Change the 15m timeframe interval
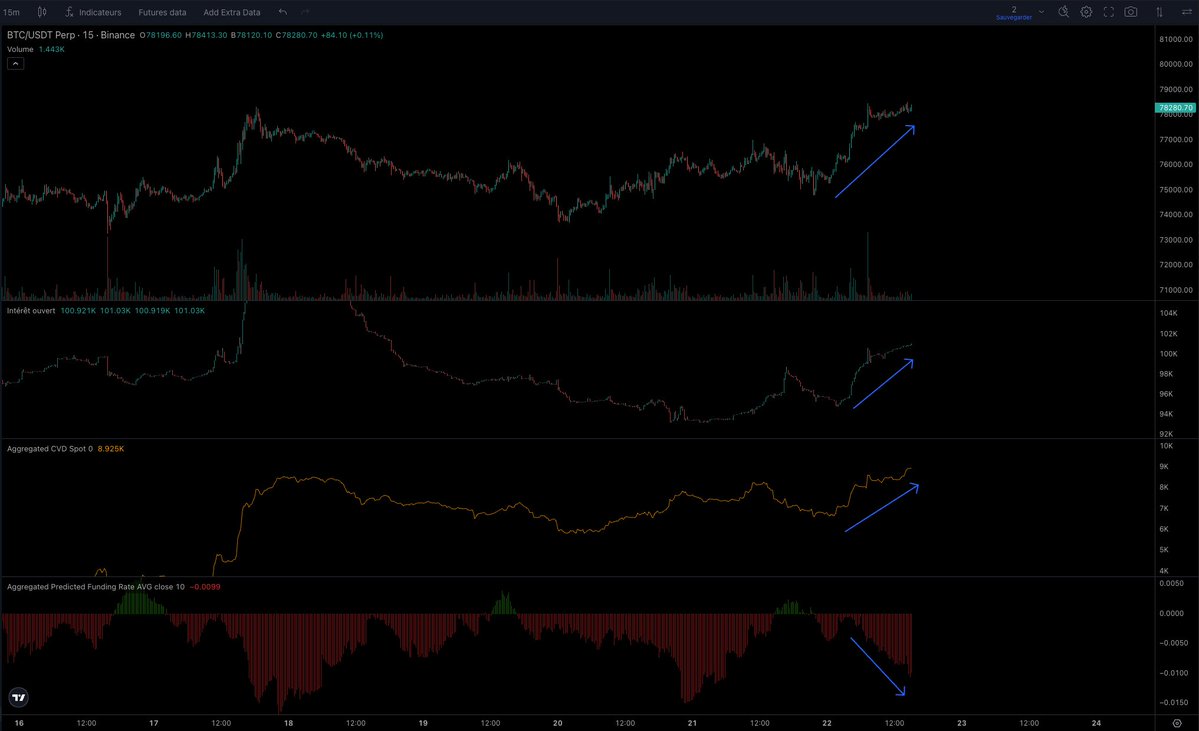This screenshot has height=731, width=1199. point(12,12)
